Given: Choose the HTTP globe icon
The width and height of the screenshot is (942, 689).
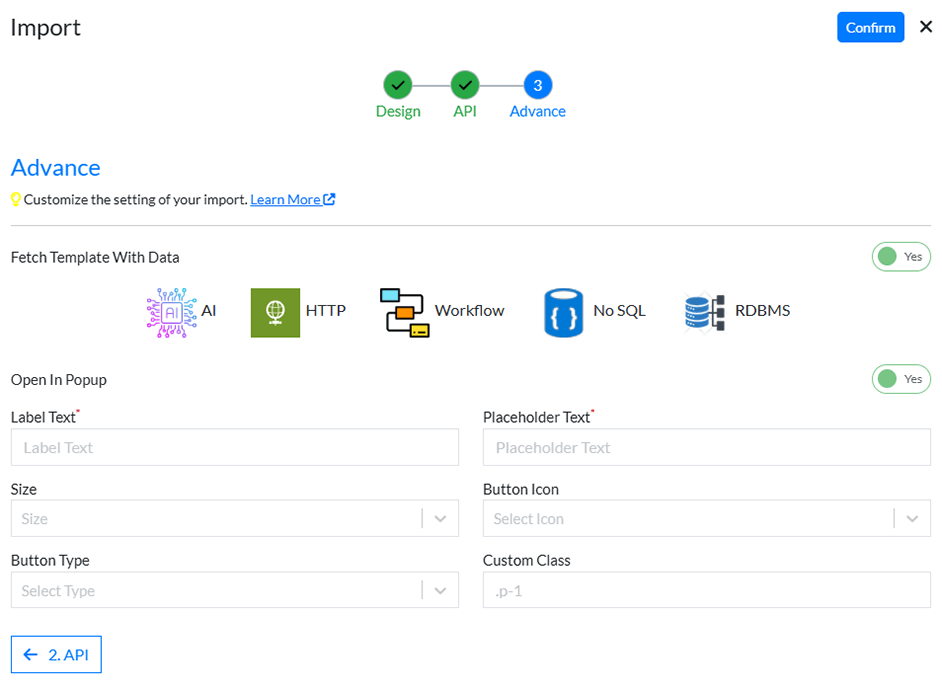Looking at the screenshot, I should (x=275, y=312).
